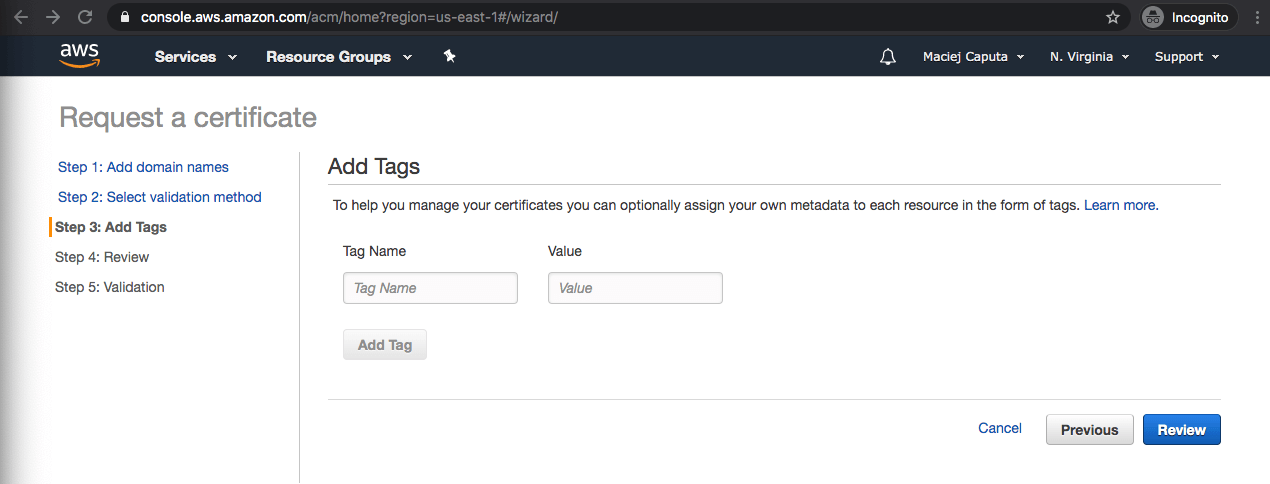The height and width of the screenshot is (484, 1270).
Task: Click the browser back arrow
Action: 22,17
